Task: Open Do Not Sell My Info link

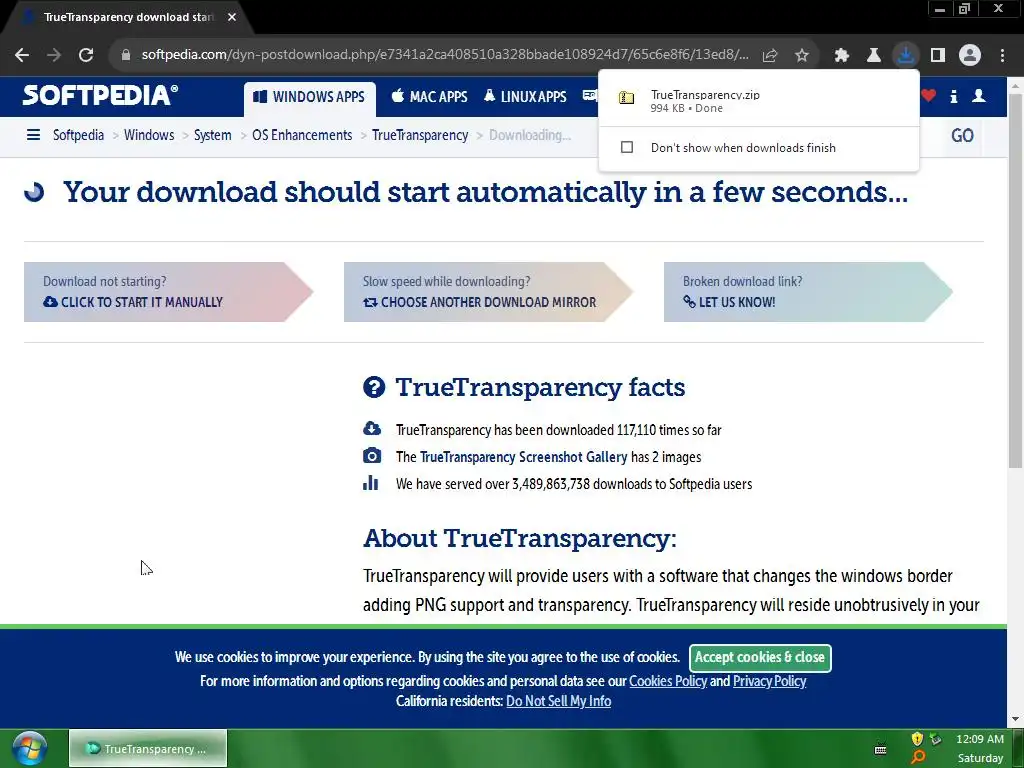Action: (x=558, y=701)
